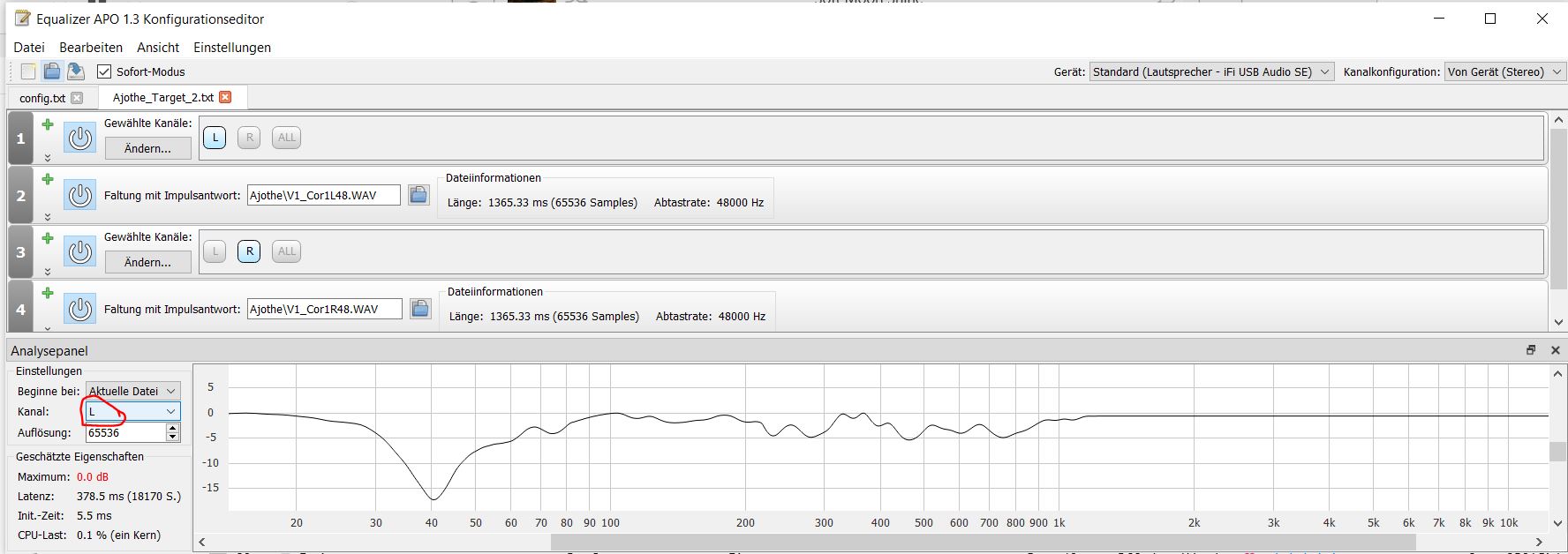Open the Datei menu

[29, 48]
